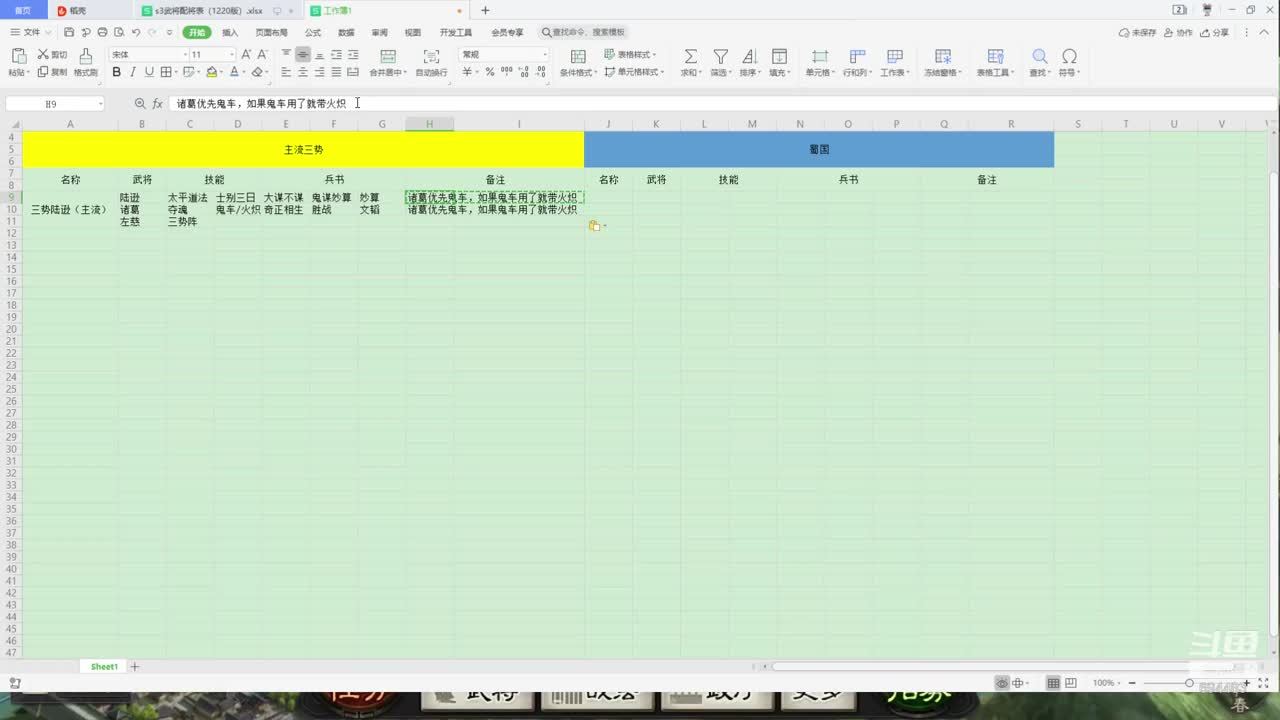Open the number format dropdown (常规)
1280x720 pixels.
click(x=544, y=55)
